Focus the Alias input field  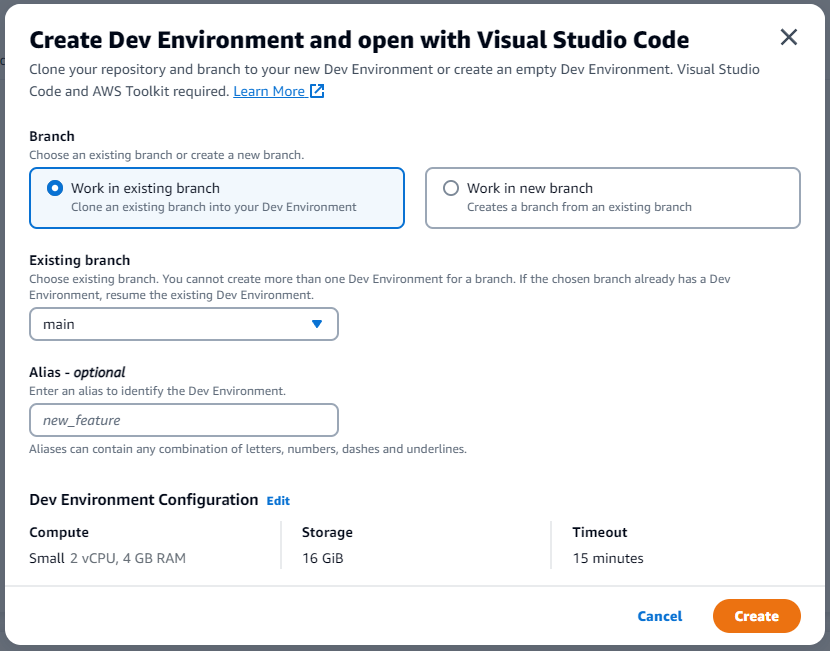click(184, 420)
